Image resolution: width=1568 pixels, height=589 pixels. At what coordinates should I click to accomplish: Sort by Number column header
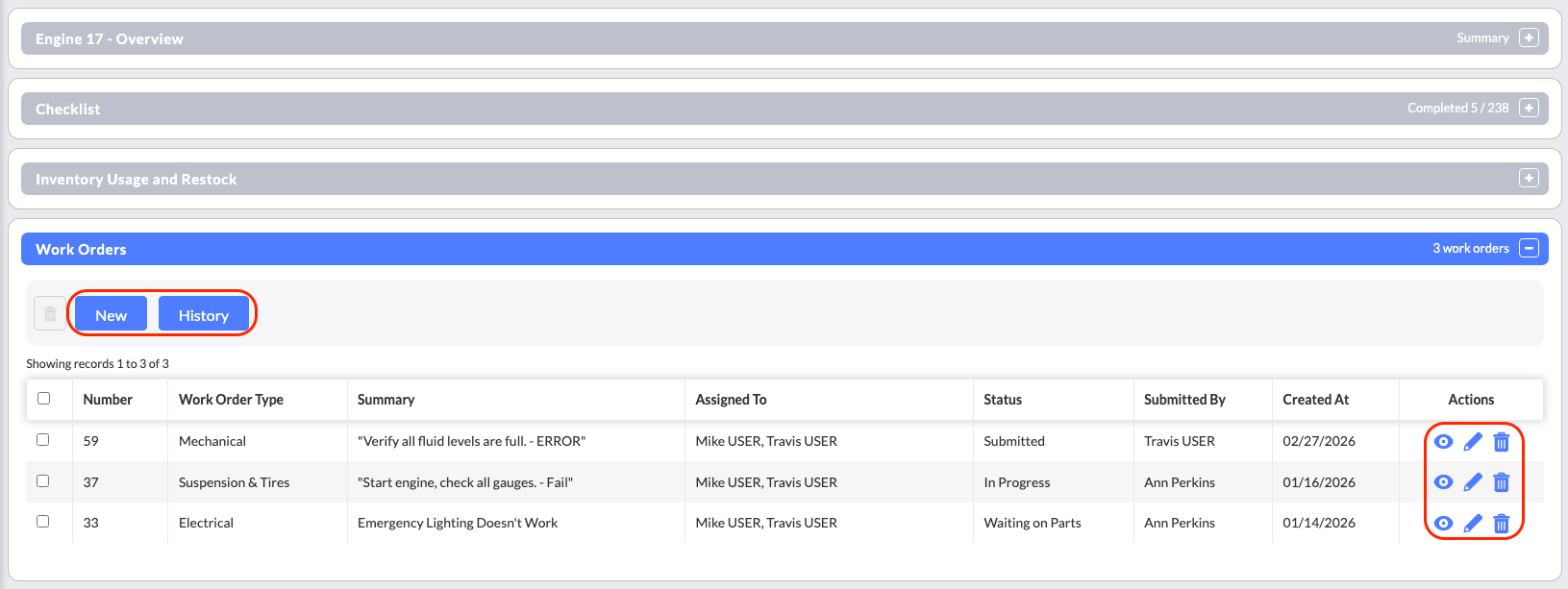[x=108, y=400]
